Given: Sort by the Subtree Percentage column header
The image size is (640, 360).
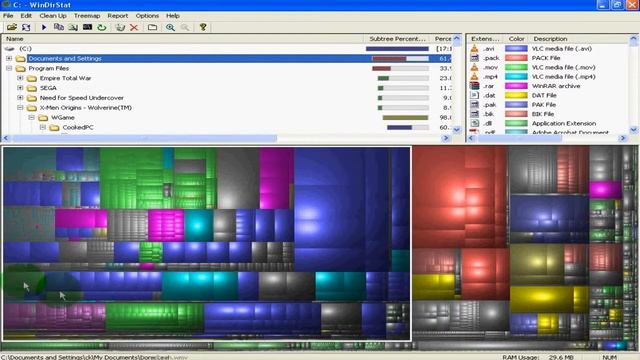Looking at the screenshot, I should tap(398, 39).
